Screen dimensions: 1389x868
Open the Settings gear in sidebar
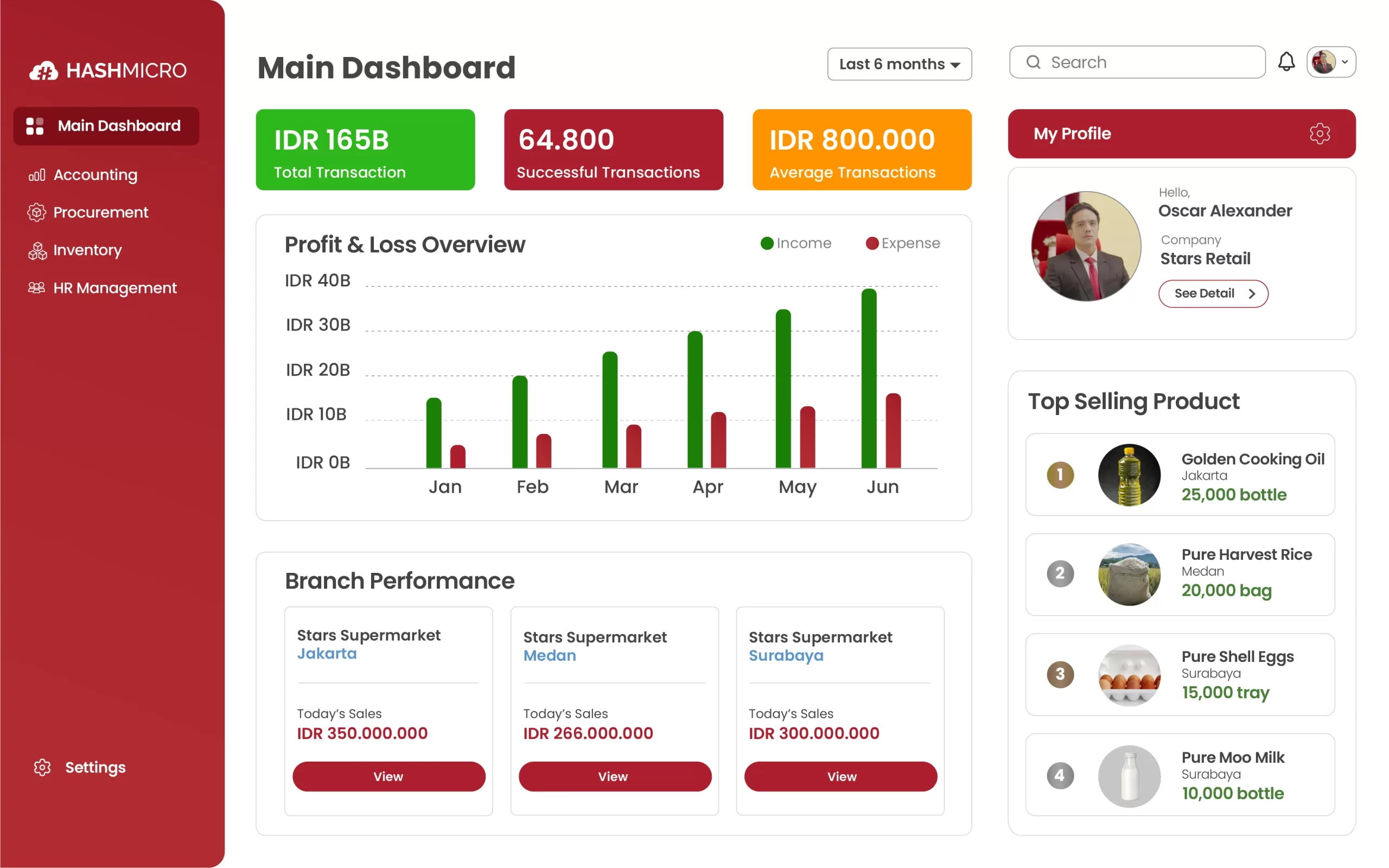pyautogui.click(x=42, y=767)
